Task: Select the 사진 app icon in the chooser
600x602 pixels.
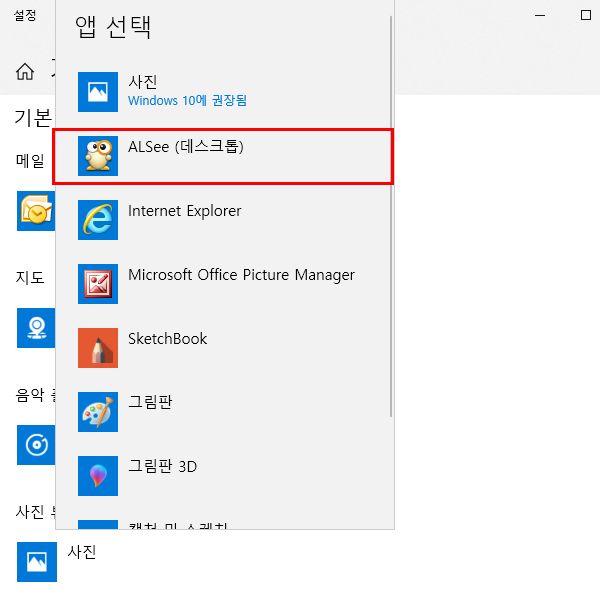Action: point(98,92)
